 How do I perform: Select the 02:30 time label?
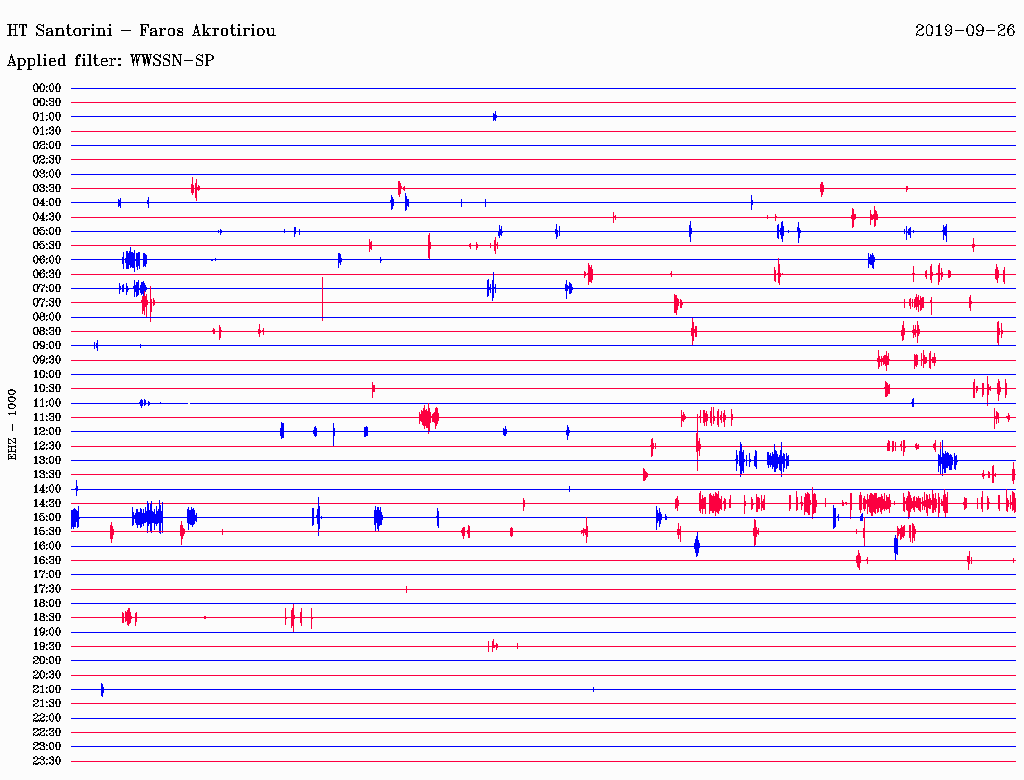tap(47, 160)
